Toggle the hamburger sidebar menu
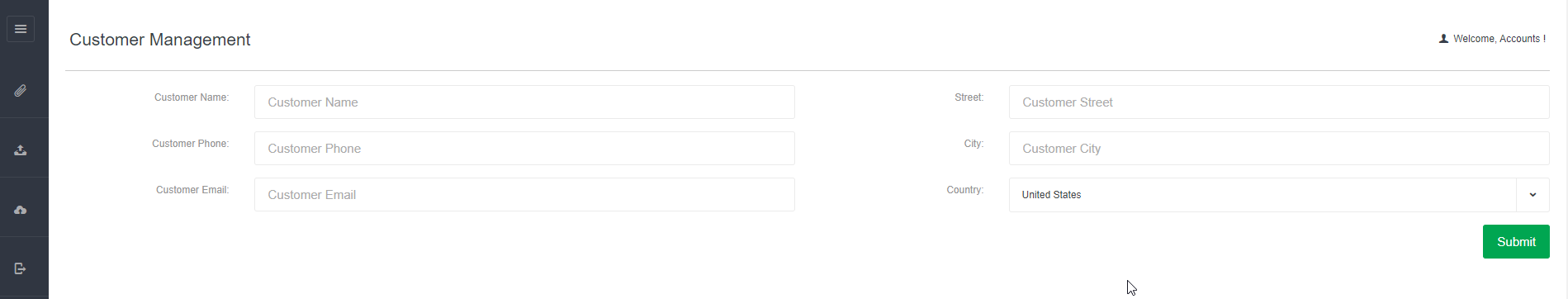 coord(21,29)
